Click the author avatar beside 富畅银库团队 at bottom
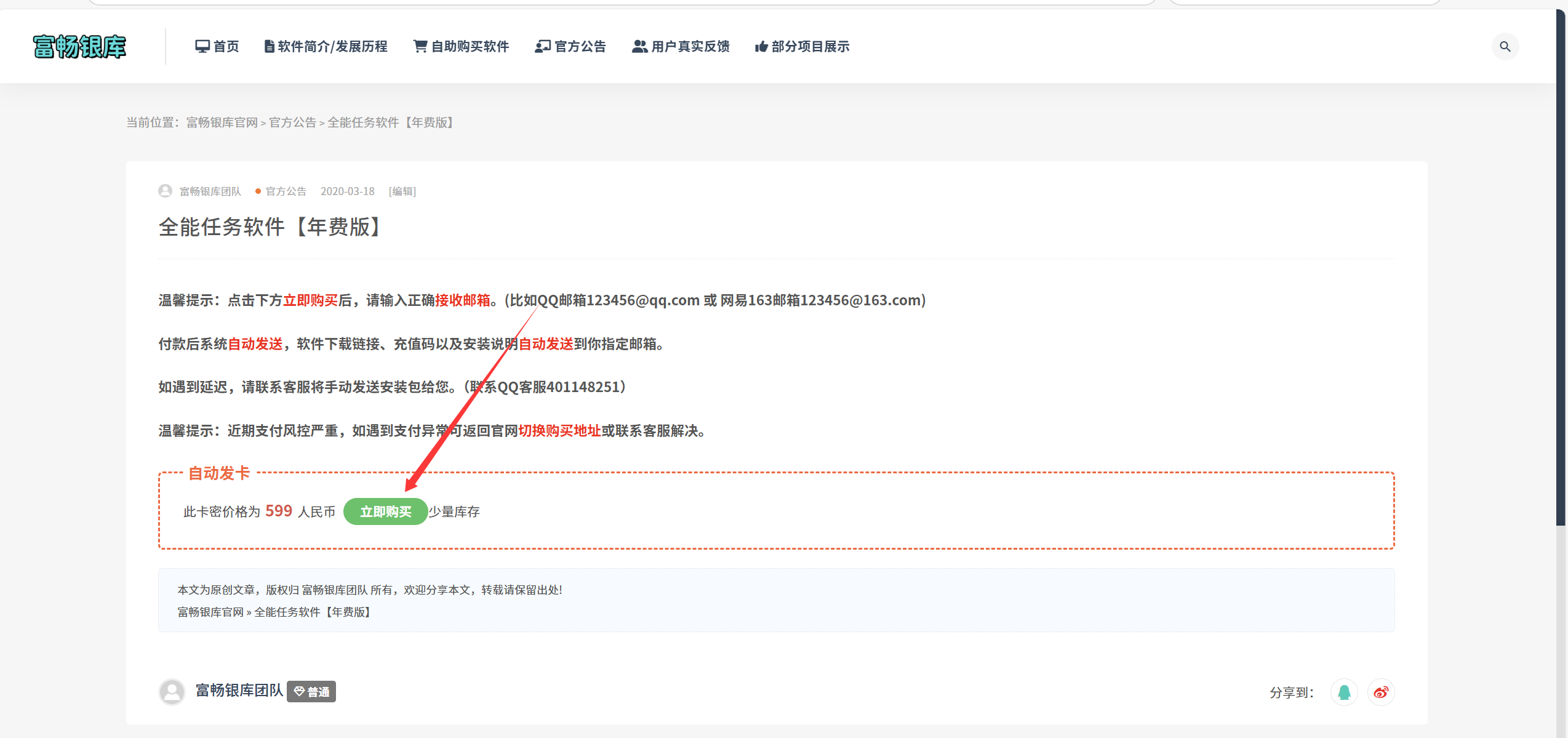Image resolution: width=1568 pixels, height=738 pixels. click(x=172, y=692)
